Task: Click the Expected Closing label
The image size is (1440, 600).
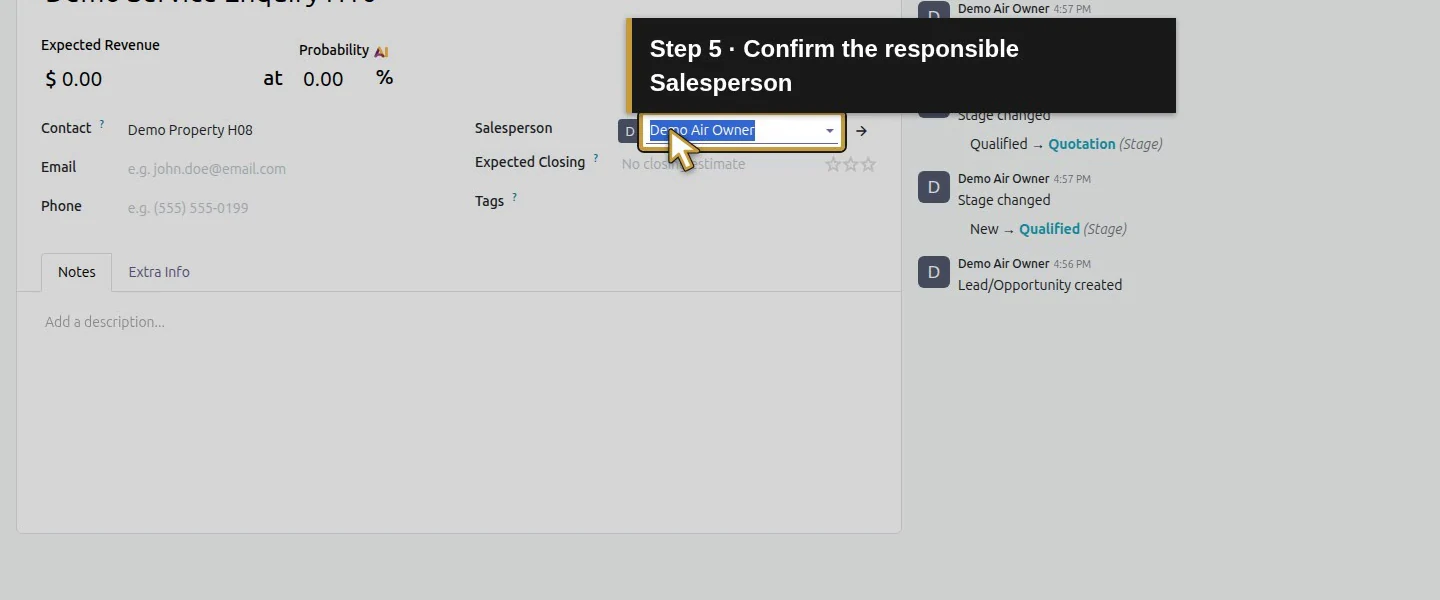Action: (x=530, y=162)
